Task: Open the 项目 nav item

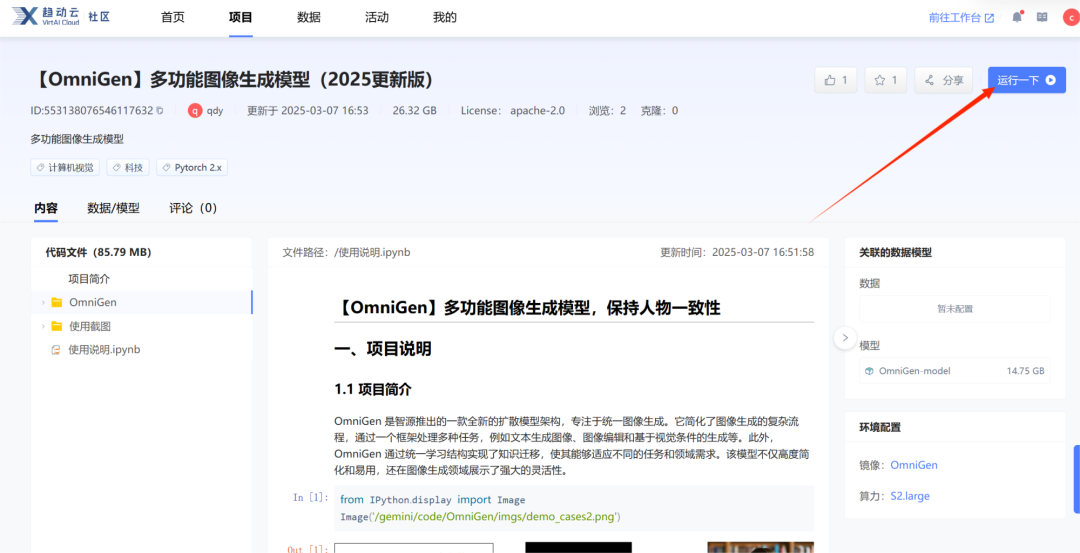Action: click(x=240, y=18)
